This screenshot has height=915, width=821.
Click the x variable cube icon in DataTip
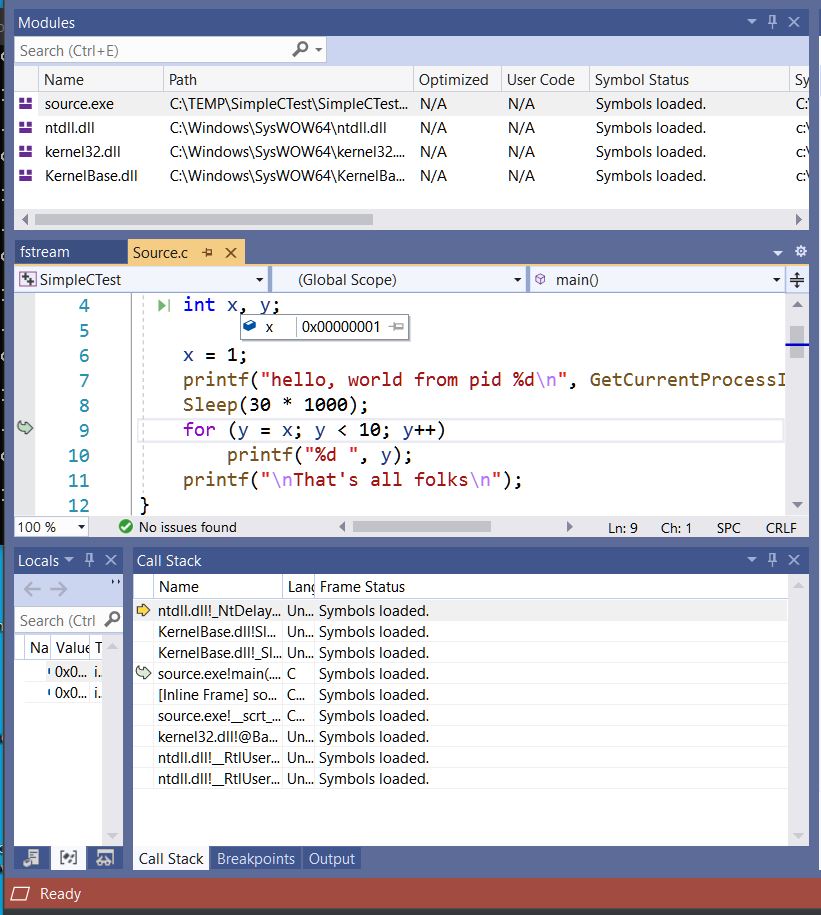250,326
